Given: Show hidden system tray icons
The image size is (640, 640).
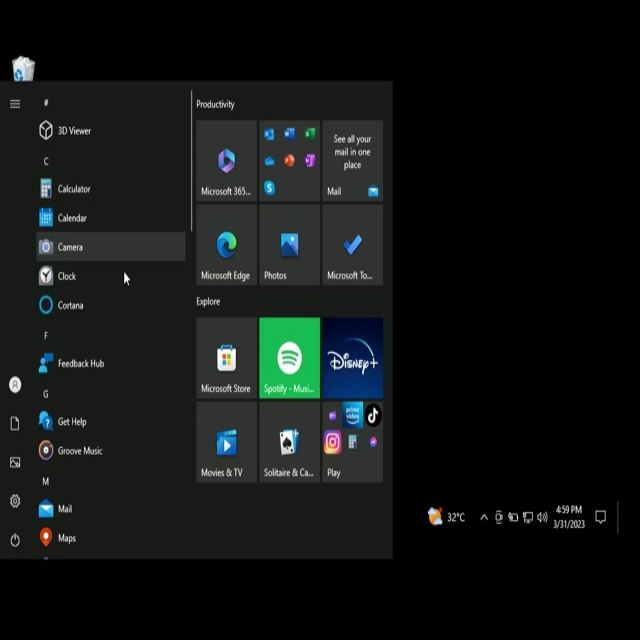Looking at the screenshot, I should (484, 517).
